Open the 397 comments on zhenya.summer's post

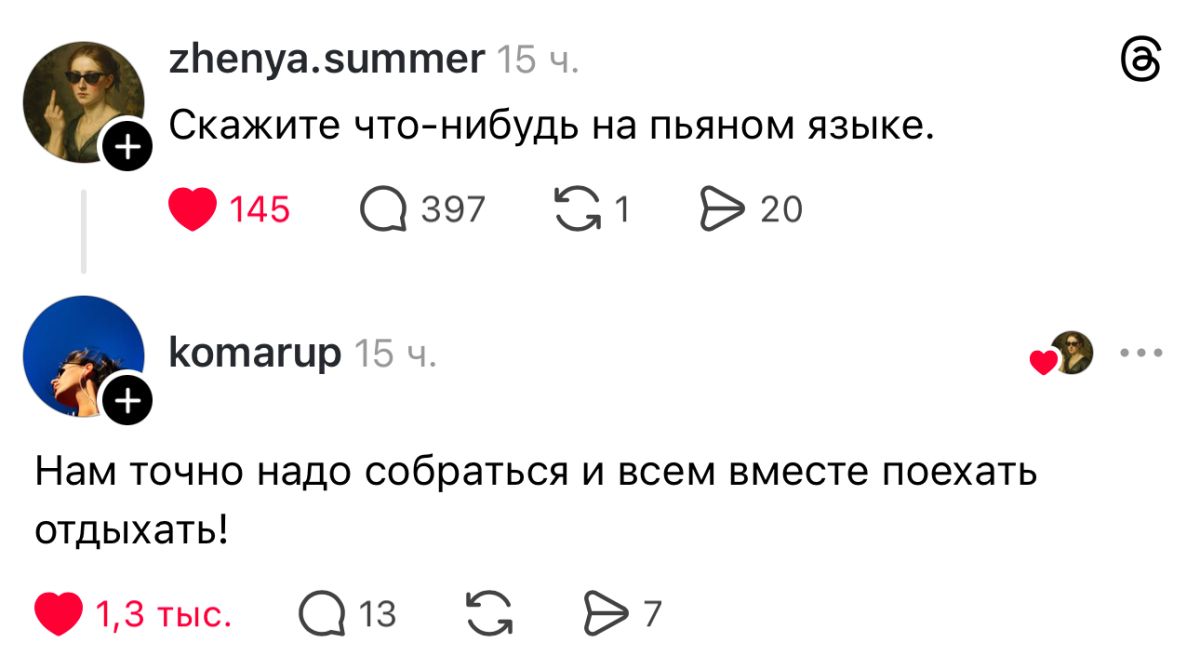pos(384,210)
